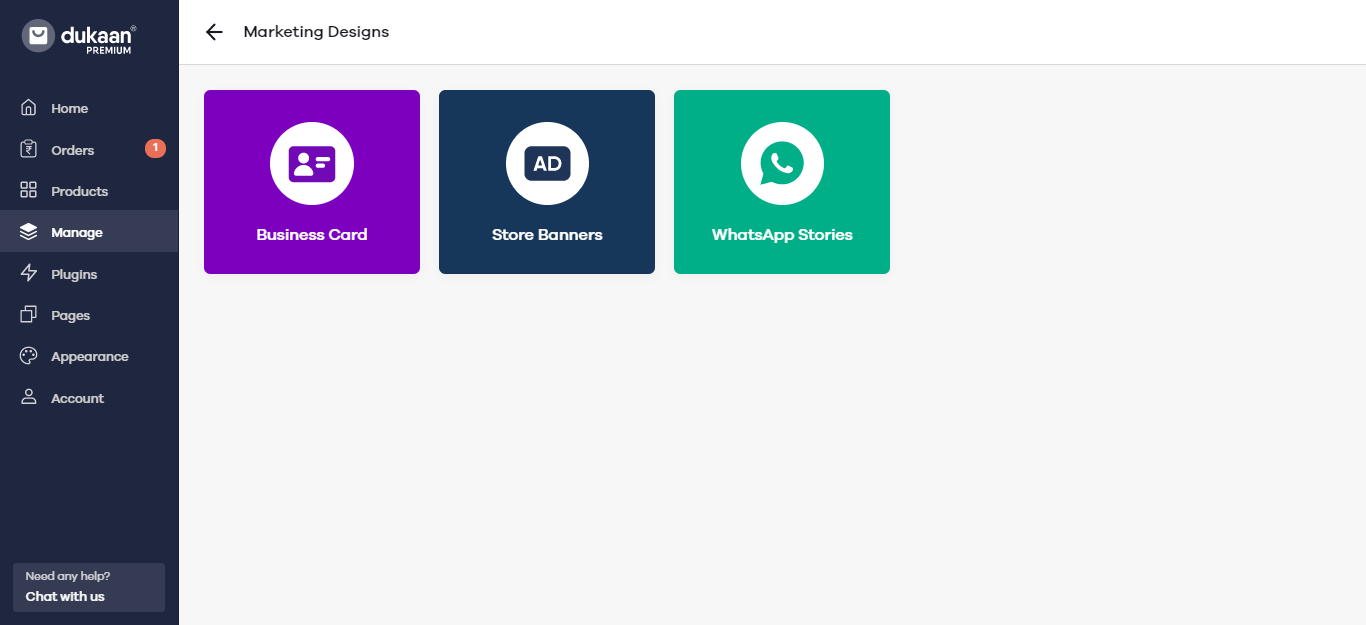Image resolution: width=1366 pixels, height=625 pixels.
Task: Open Home in the sidebar
Action: 89,108
